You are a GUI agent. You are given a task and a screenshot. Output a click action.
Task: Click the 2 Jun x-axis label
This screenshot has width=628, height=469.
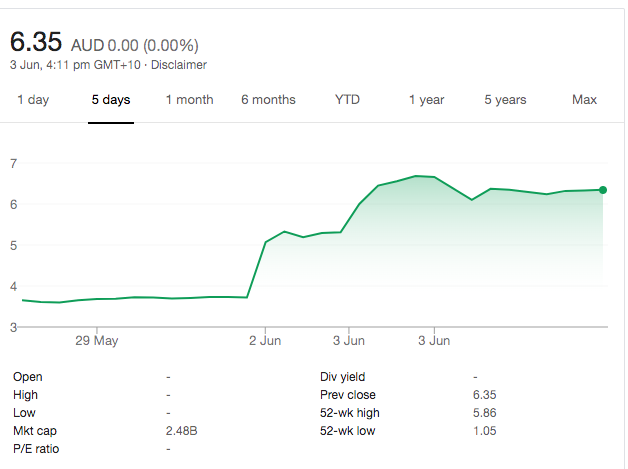(265, 341)
